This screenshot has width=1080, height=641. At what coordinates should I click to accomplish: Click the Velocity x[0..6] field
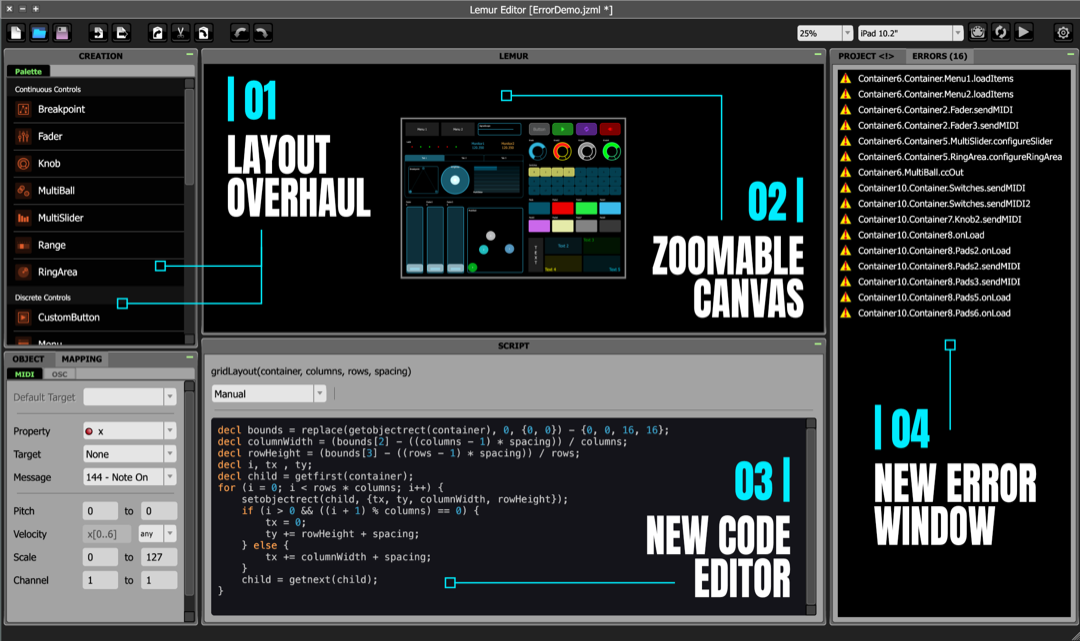point(109,534)
